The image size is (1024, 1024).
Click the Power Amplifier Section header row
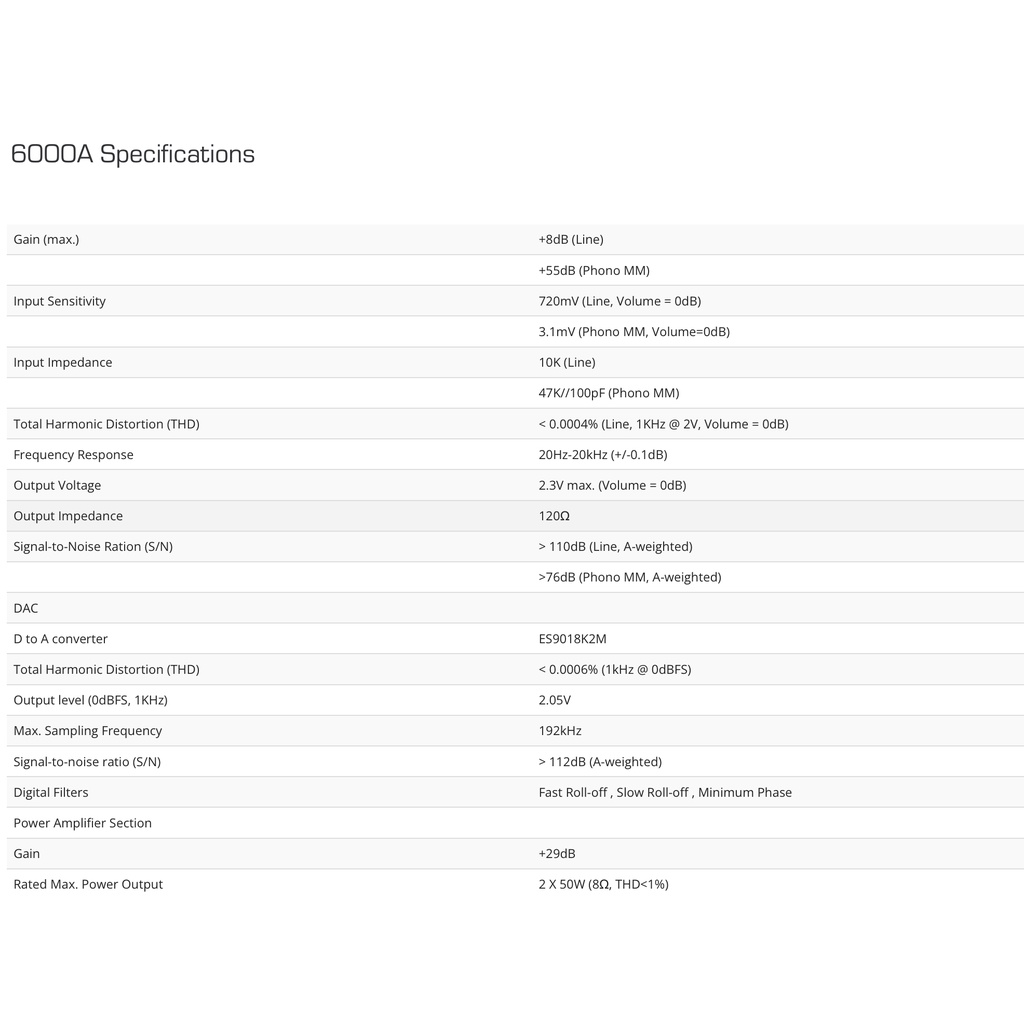pos(83,823)
